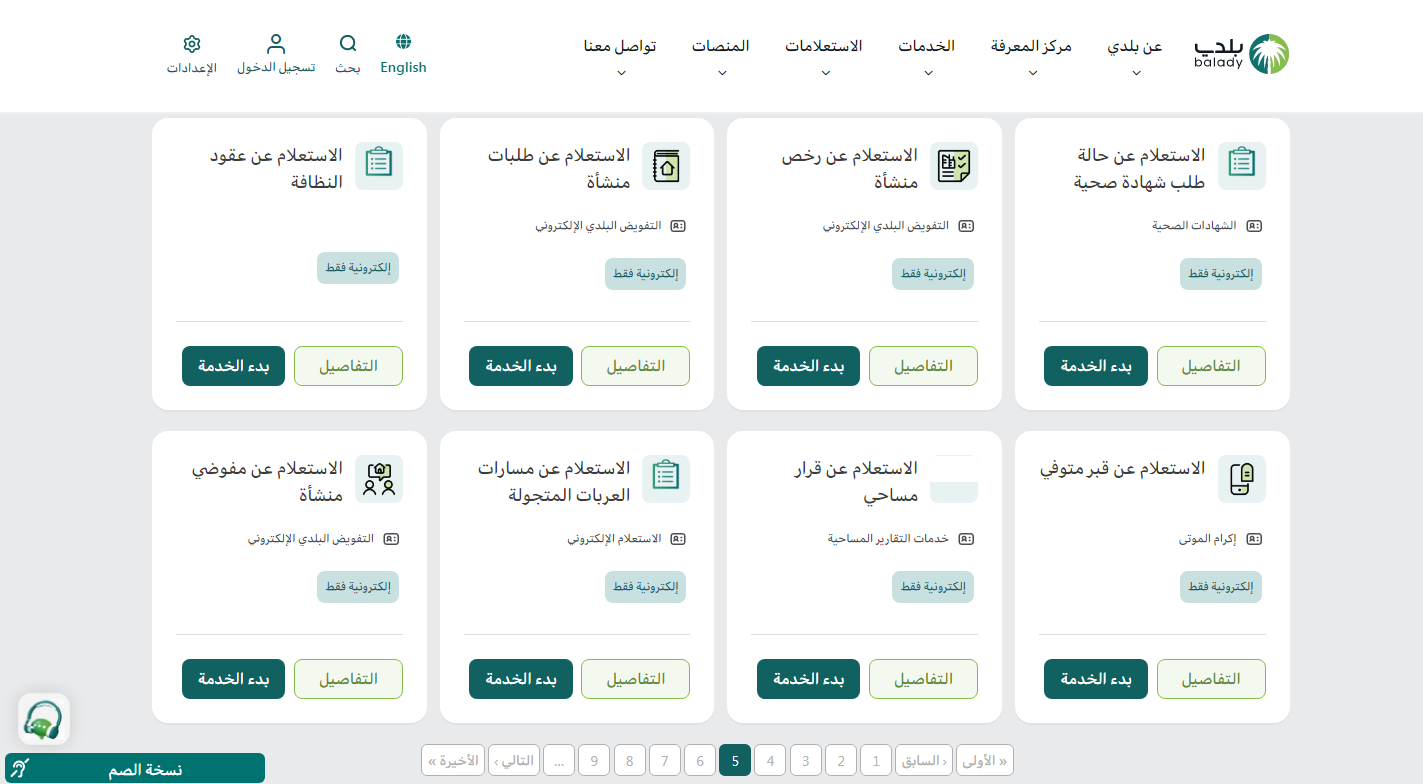
Task: Start service for قبر متوفي inquiry
Action: pyautogui.click(x=1095, y=679)
